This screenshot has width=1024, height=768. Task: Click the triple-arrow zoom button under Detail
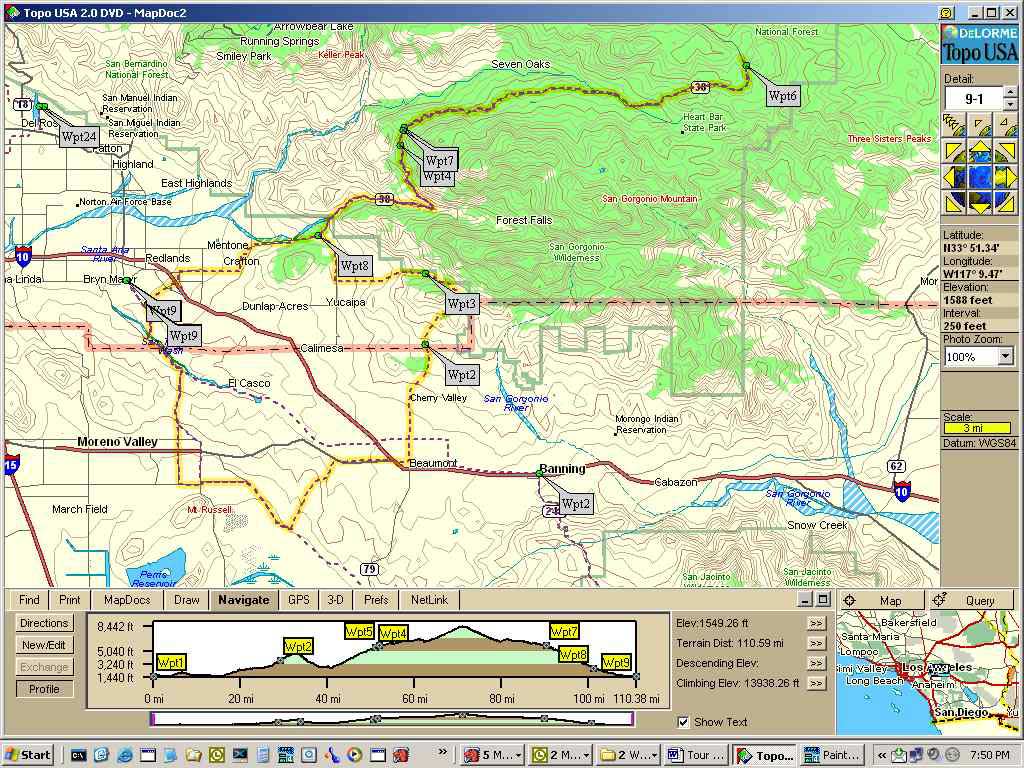click(x=954, y=124)
